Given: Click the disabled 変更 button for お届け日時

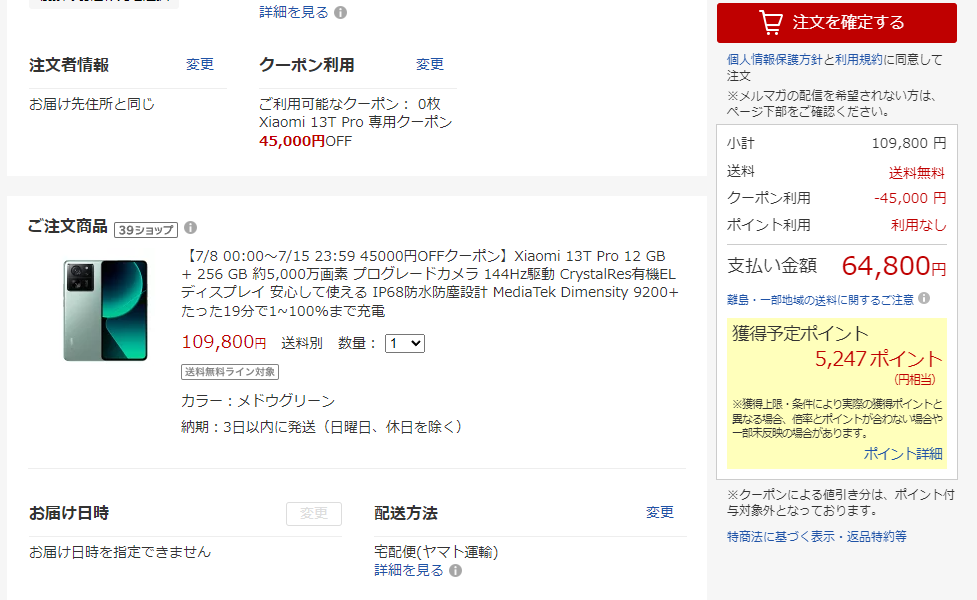Looking at the screenshot, I should click(x=313, y=513).
